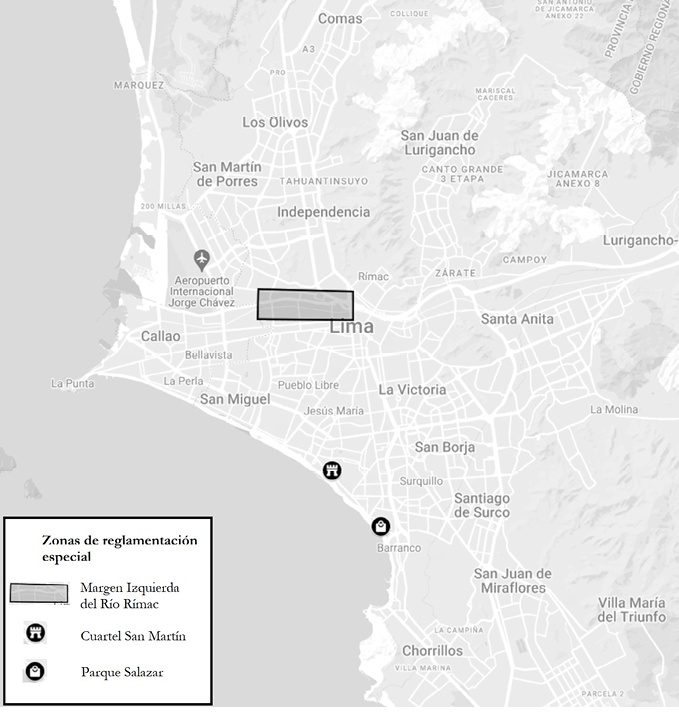
Task: Click the legend title Zonas de reglamentación especial
Action: (x=119, y=547)
